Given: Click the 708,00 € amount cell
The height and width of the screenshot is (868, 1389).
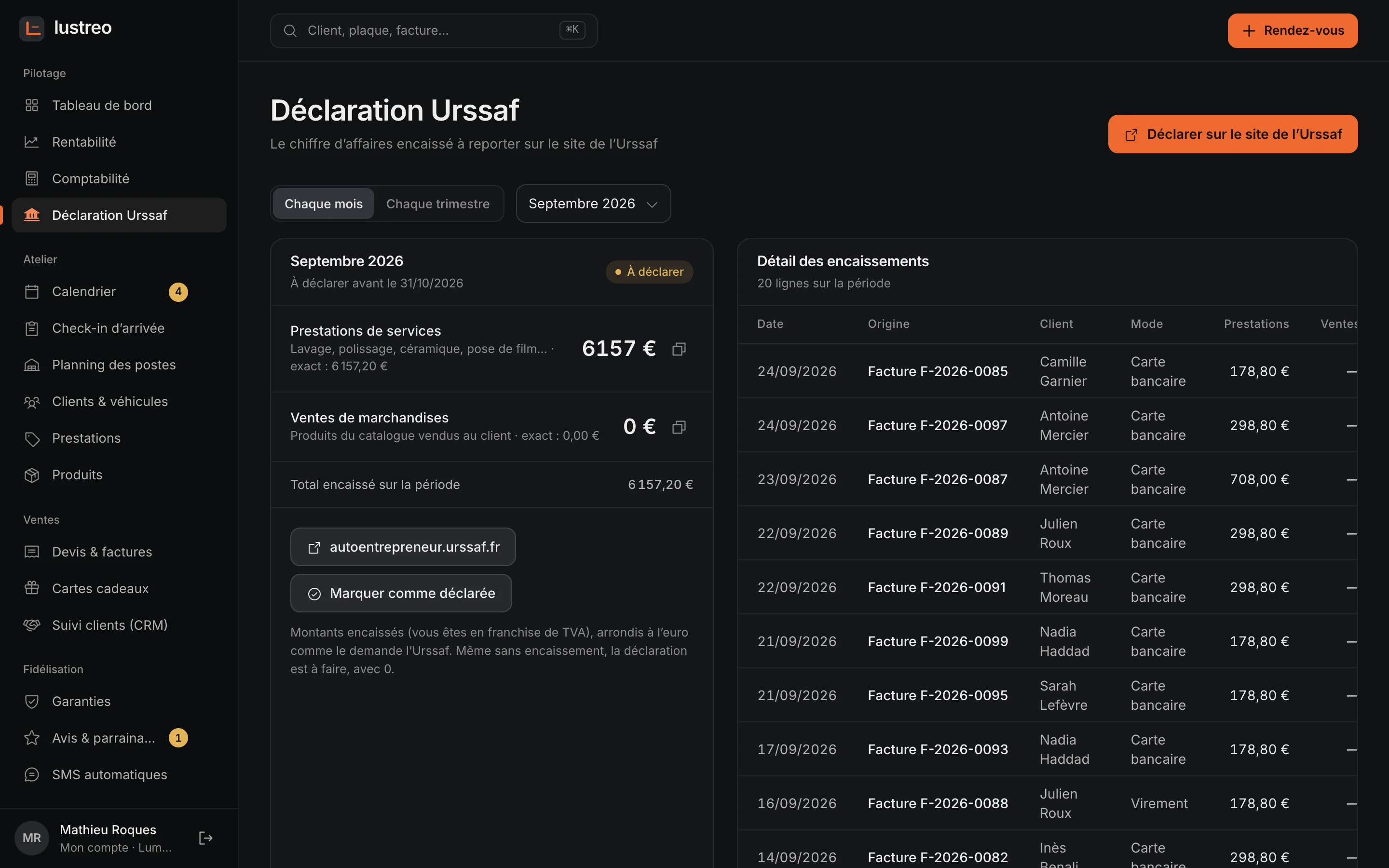Looking at the screenshot, I should tap(1259, 479).
